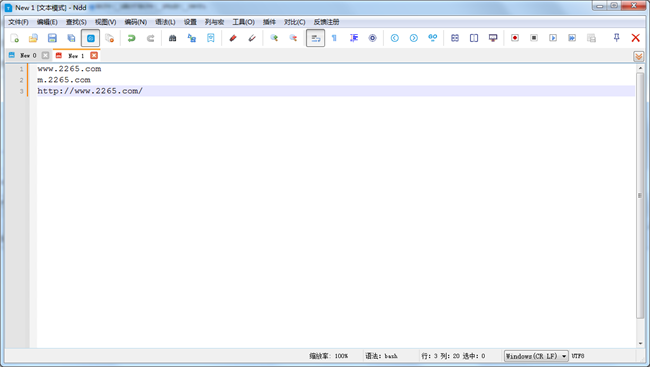
Task: Click the UTF8 encoding status label
Action: (577, 356)
